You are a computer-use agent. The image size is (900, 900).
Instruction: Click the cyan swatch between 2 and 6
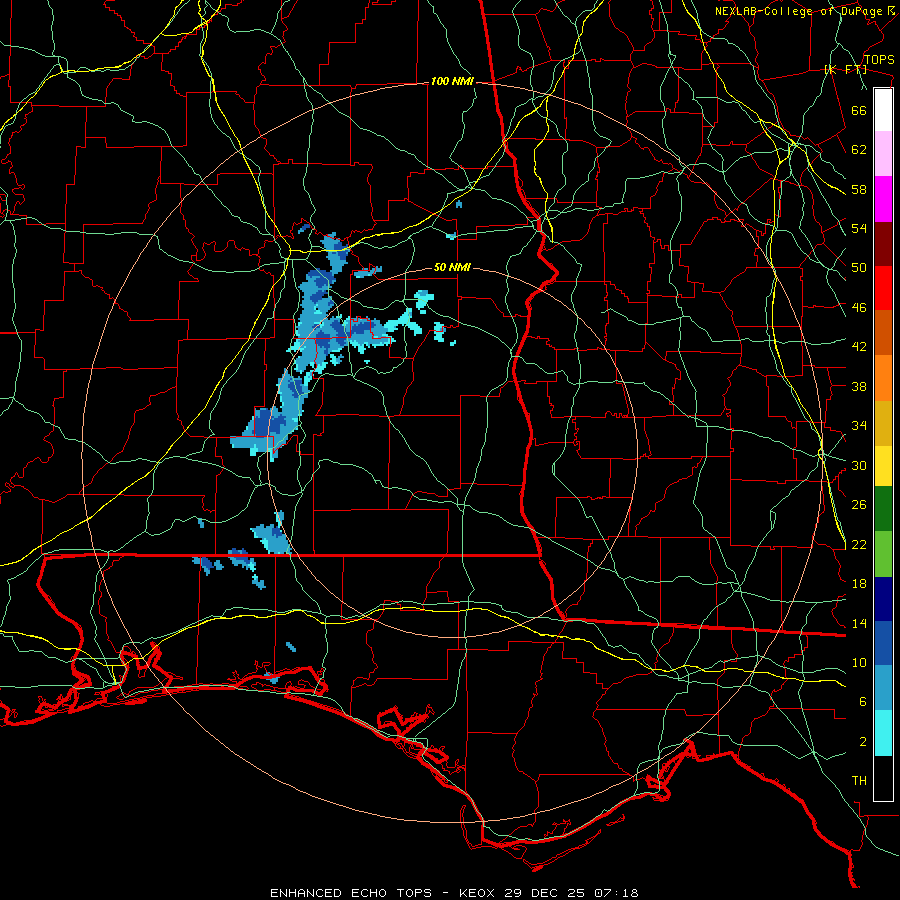[x=883, y=734]
